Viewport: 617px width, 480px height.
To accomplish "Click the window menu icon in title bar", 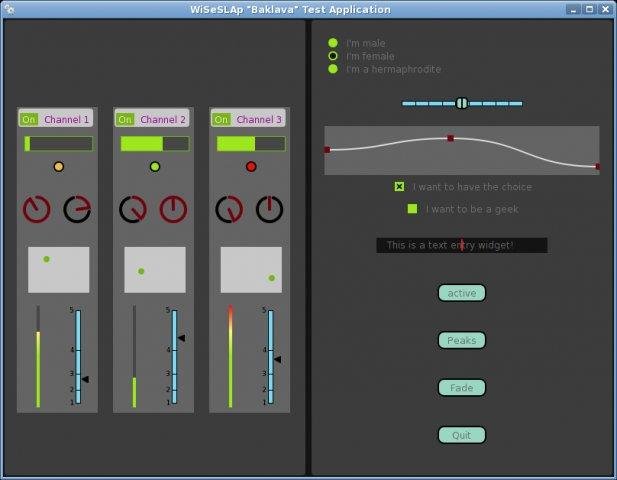I will pos(9,9).
